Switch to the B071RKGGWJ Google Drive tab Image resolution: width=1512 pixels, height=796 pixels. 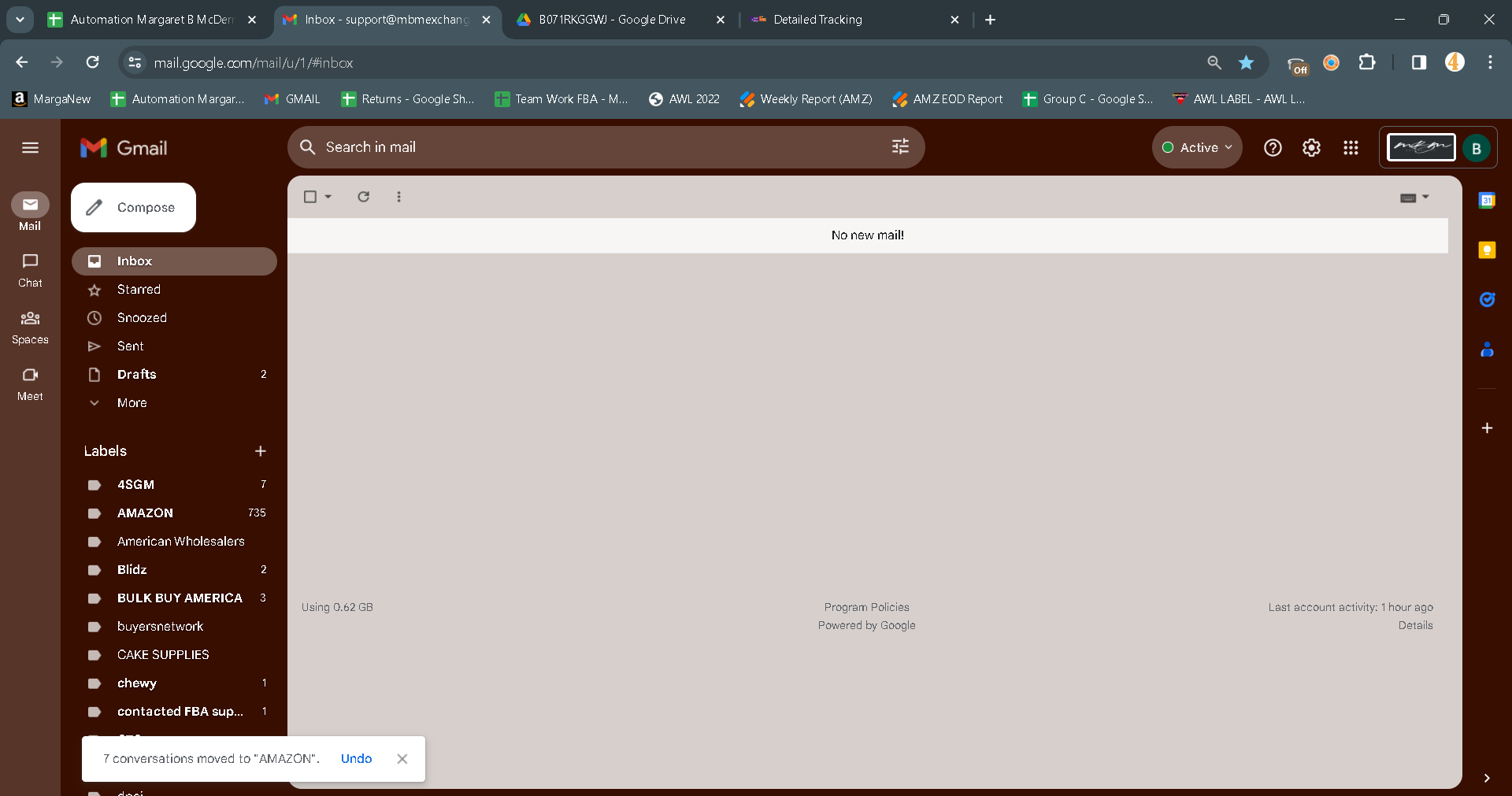point(612,20)
